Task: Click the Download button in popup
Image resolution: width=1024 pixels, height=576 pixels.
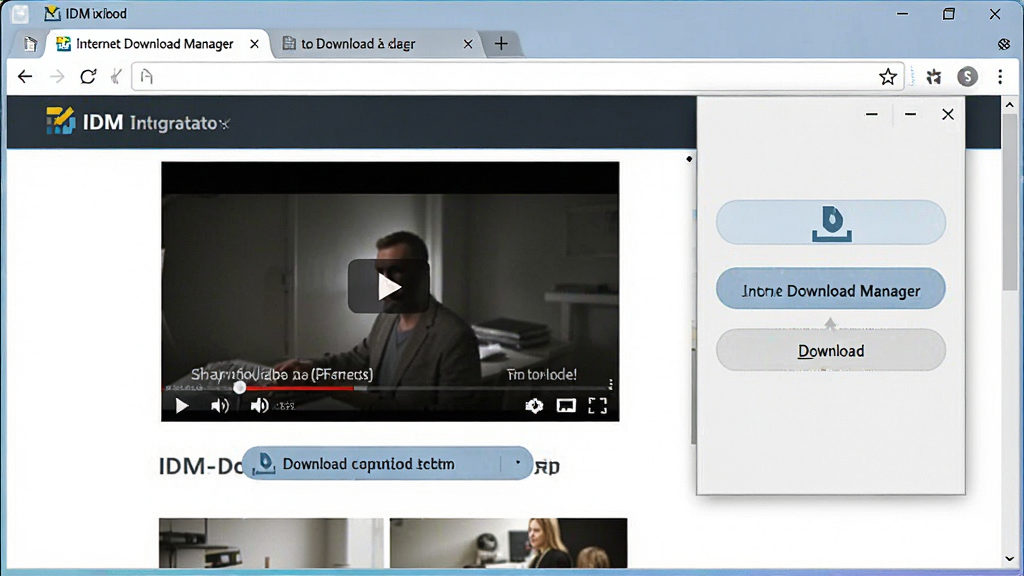Action: tap(831, 351)
